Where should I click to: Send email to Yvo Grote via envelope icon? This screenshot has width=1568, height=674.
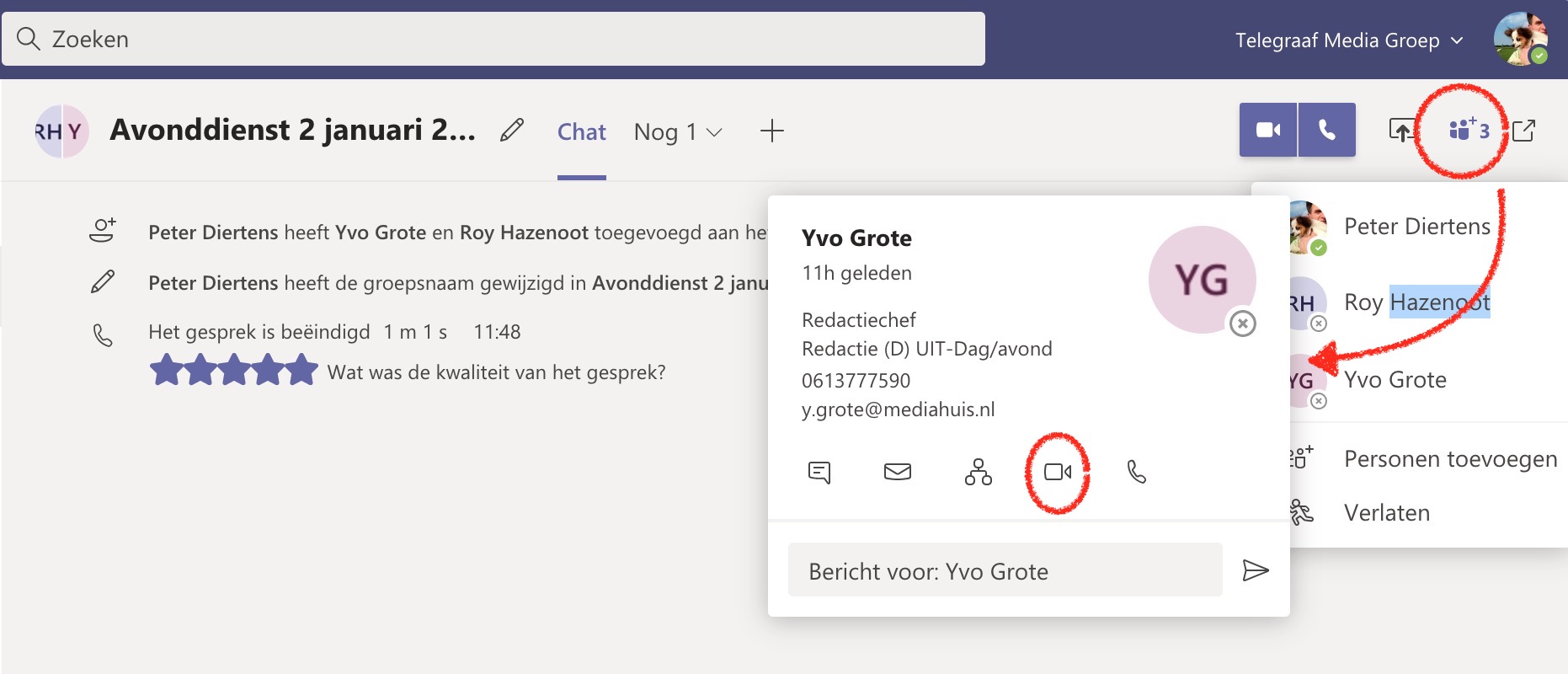[897, 472]
